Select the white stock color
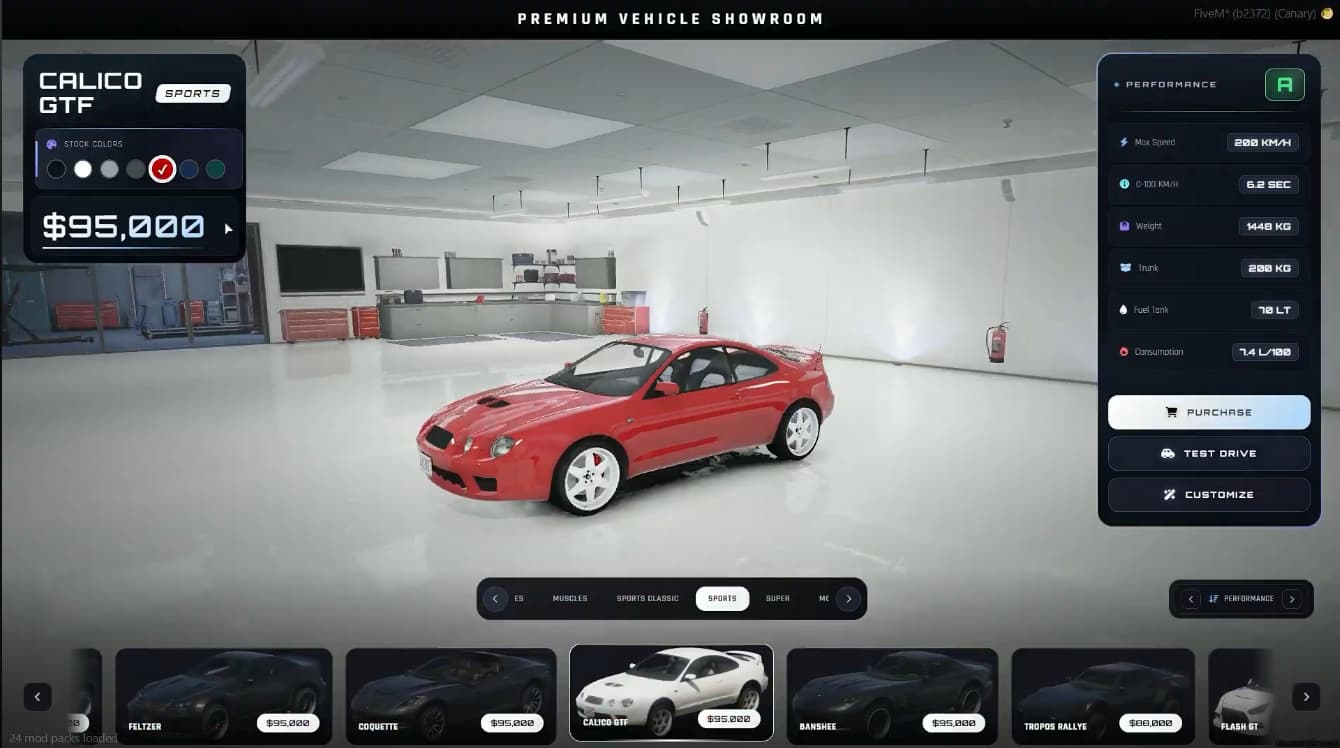 83,169
